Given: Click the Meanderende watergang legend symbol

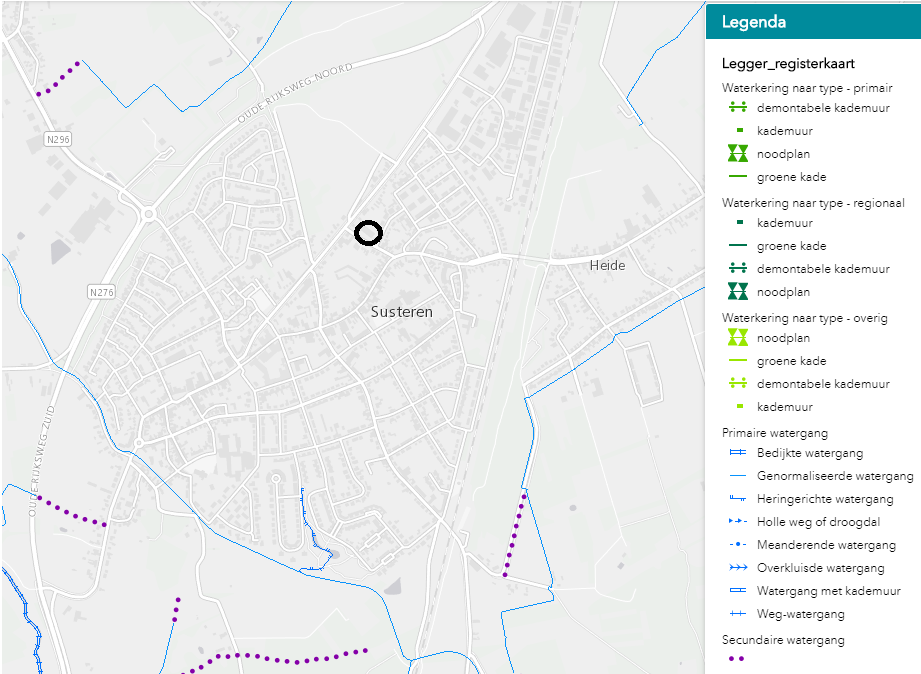Looking at the screenshot, I should [x=738, y=544].
